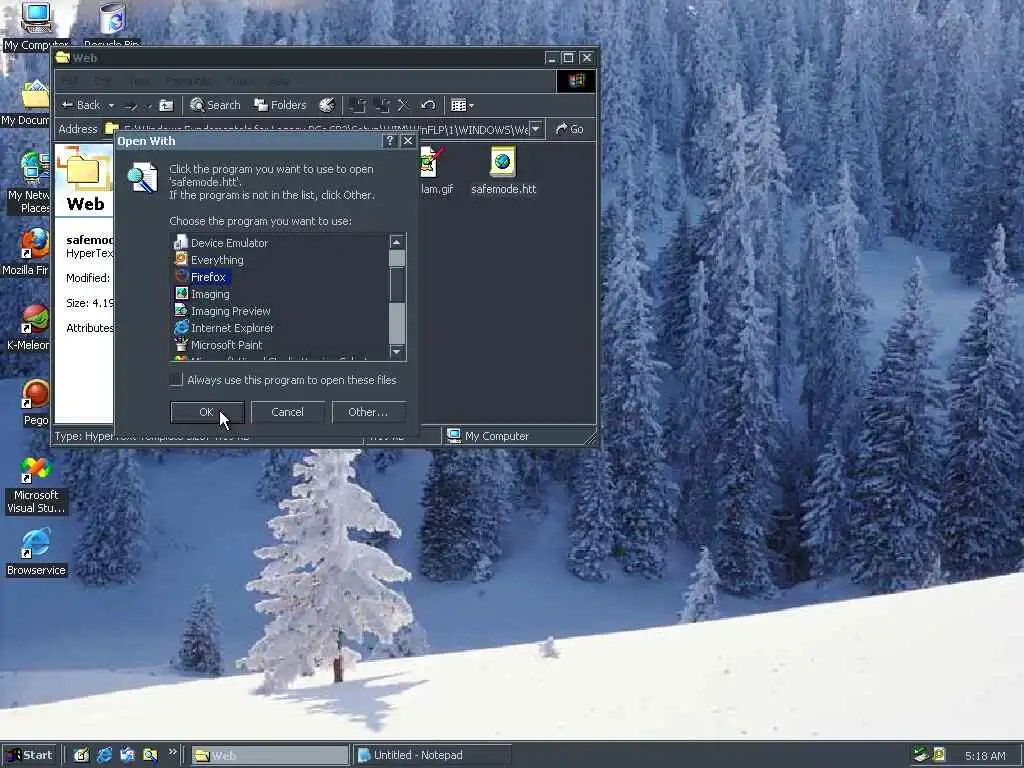Expand the Address bar dropdown

coord(536,129)
